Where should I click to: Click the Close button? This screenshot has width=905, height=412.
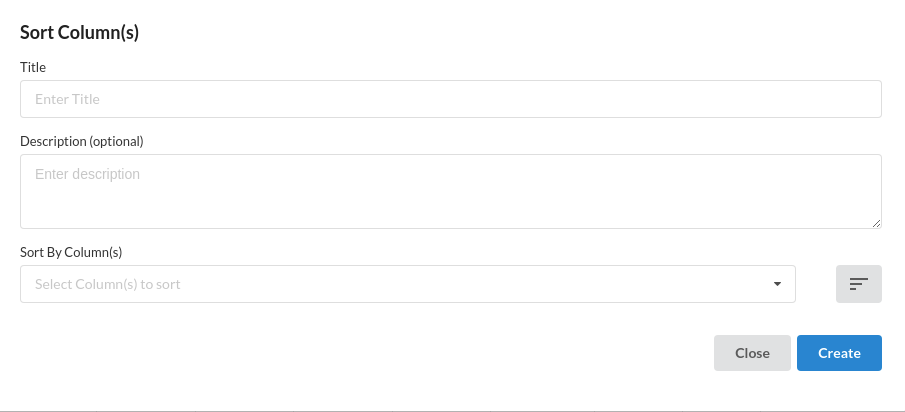pos(752,353)
